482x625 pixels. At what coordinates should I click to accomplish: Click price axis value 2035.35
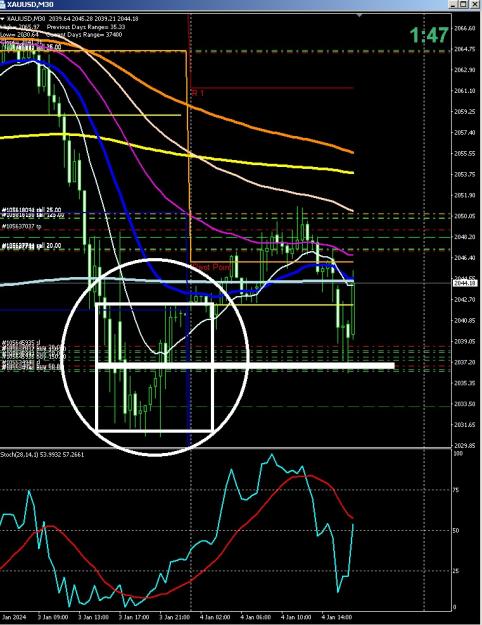coord(464,383)
